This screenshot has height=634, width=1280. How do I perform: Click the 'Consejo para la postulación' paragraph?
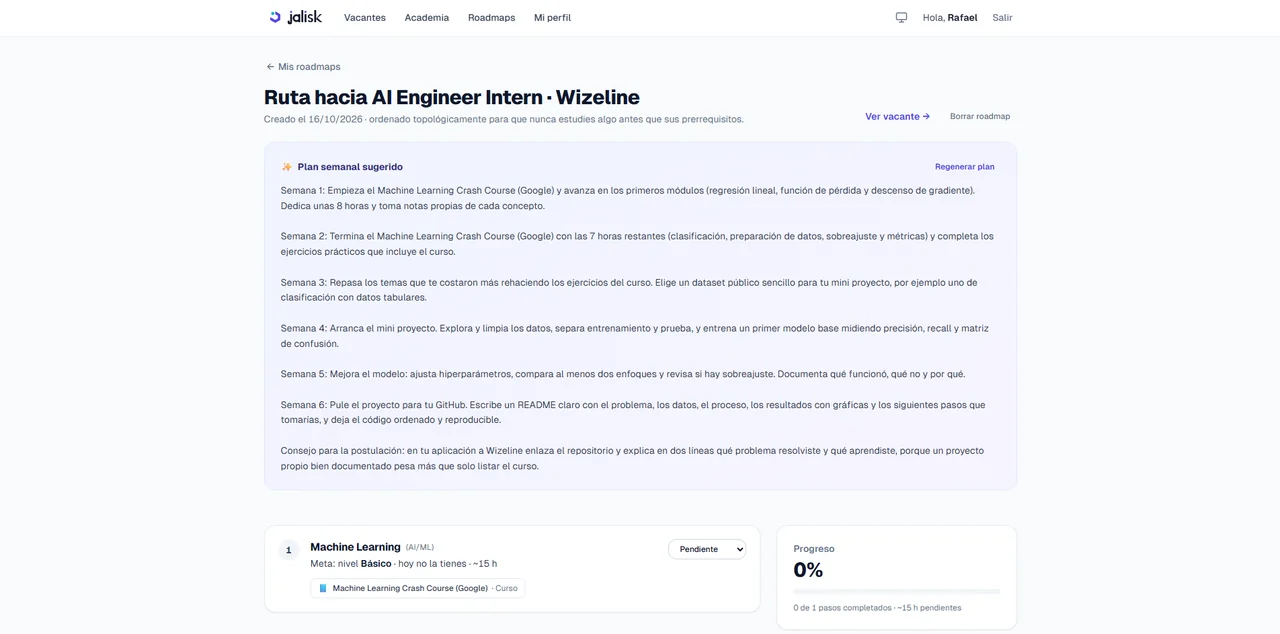coord(632,458)
